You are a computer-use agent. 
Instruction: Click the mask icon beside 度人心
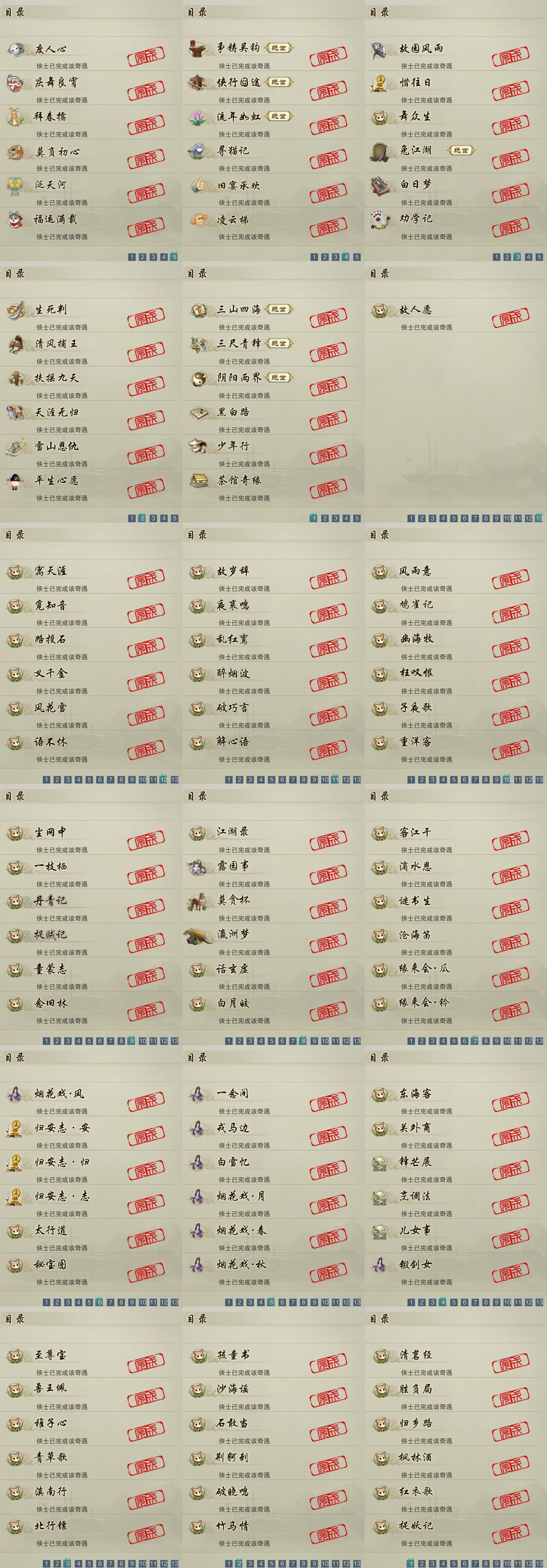tap(16, 49)
